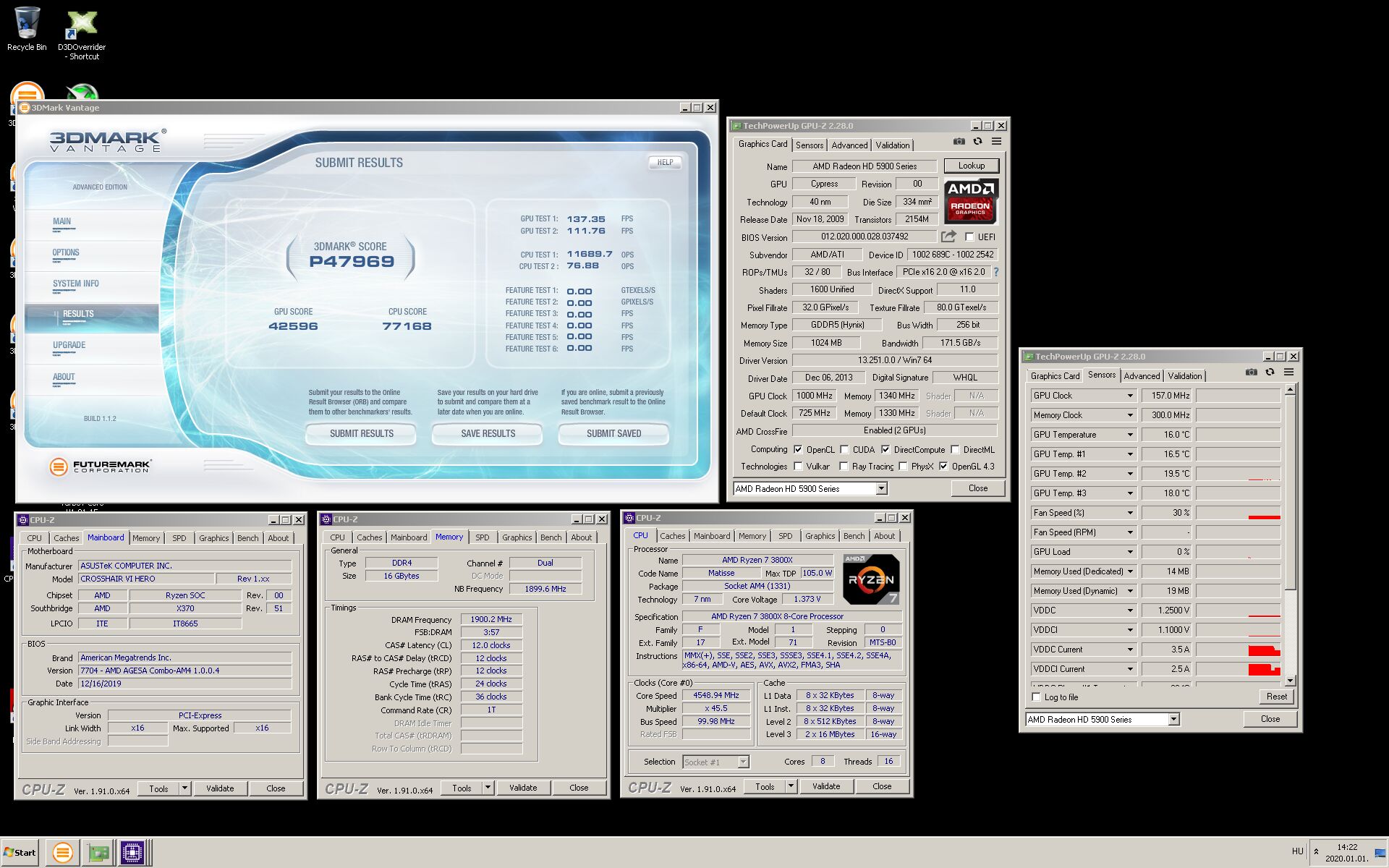Click the Lookup button in GPU-Z
The image size is (1389, 868).
click(971, 166)
